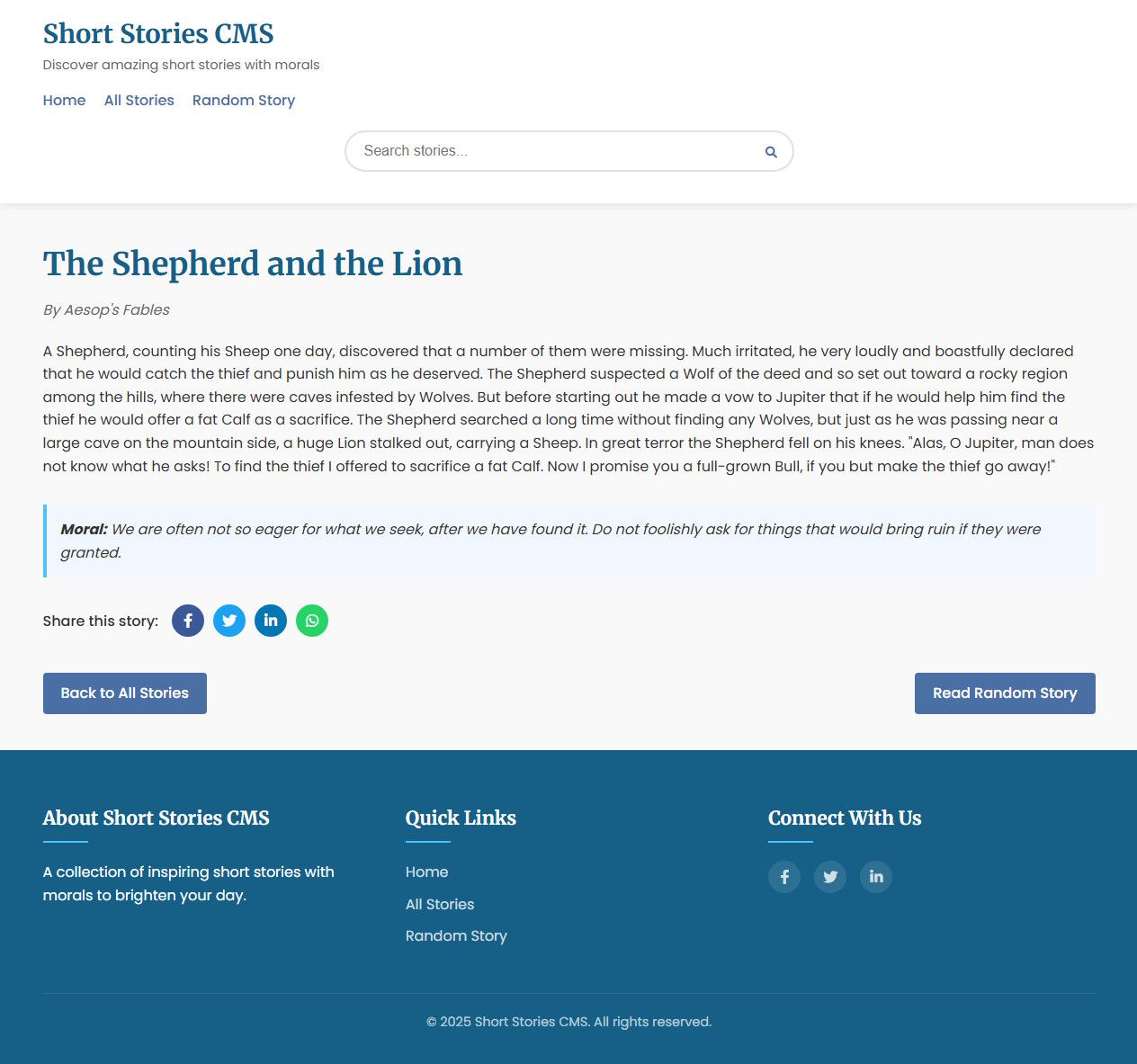This screenshot has width=1137, height=1064.
Task: Share story on LinkedIn
Action: coord(271,621)
